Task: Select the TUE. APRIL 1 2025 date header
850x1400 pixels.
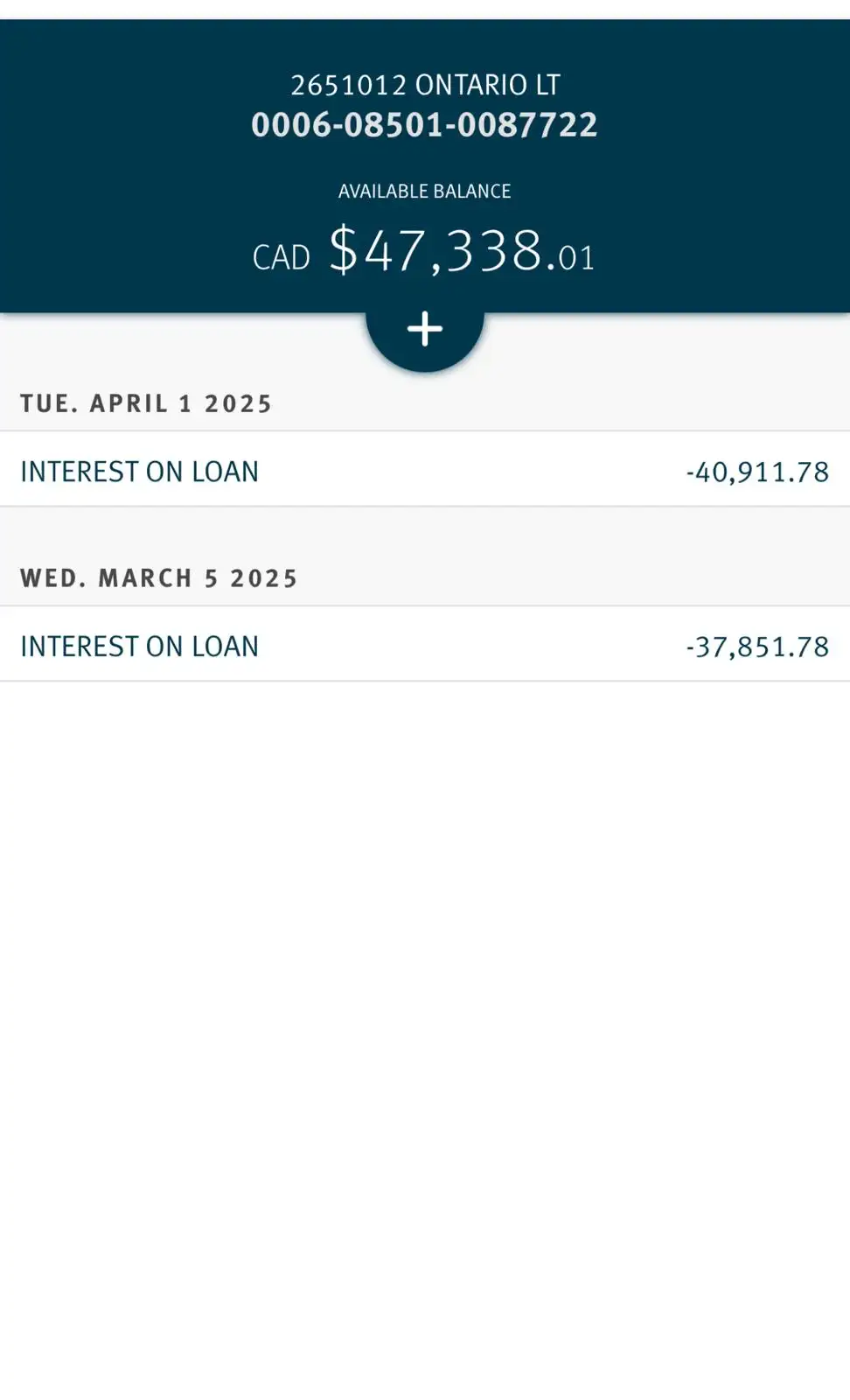Action: [146, 403]
